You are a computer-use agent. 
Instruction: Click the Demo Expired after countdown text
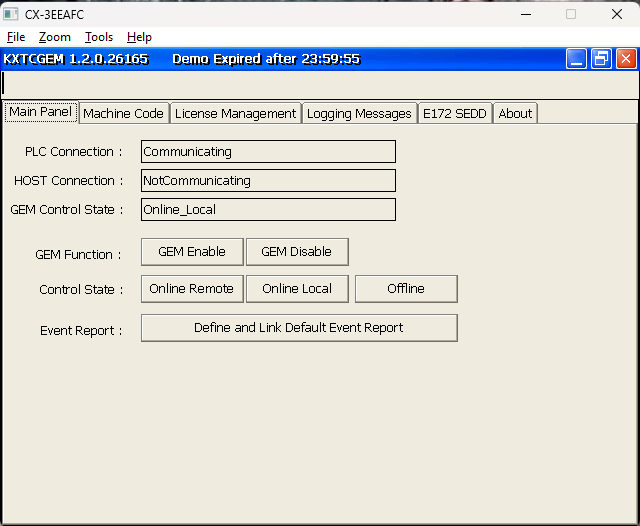[266, 59]
